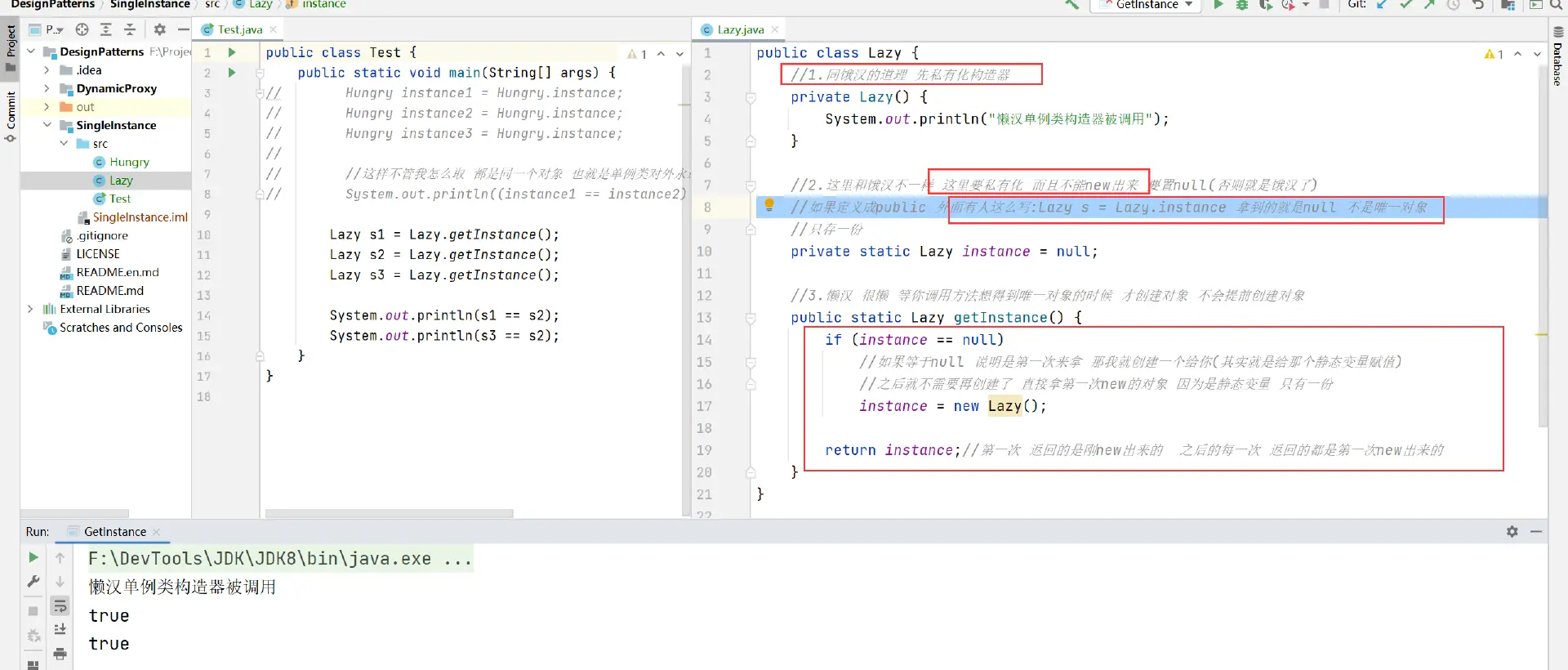
Task: Expand External Libraries node
Action: click(x=31, y=309)
